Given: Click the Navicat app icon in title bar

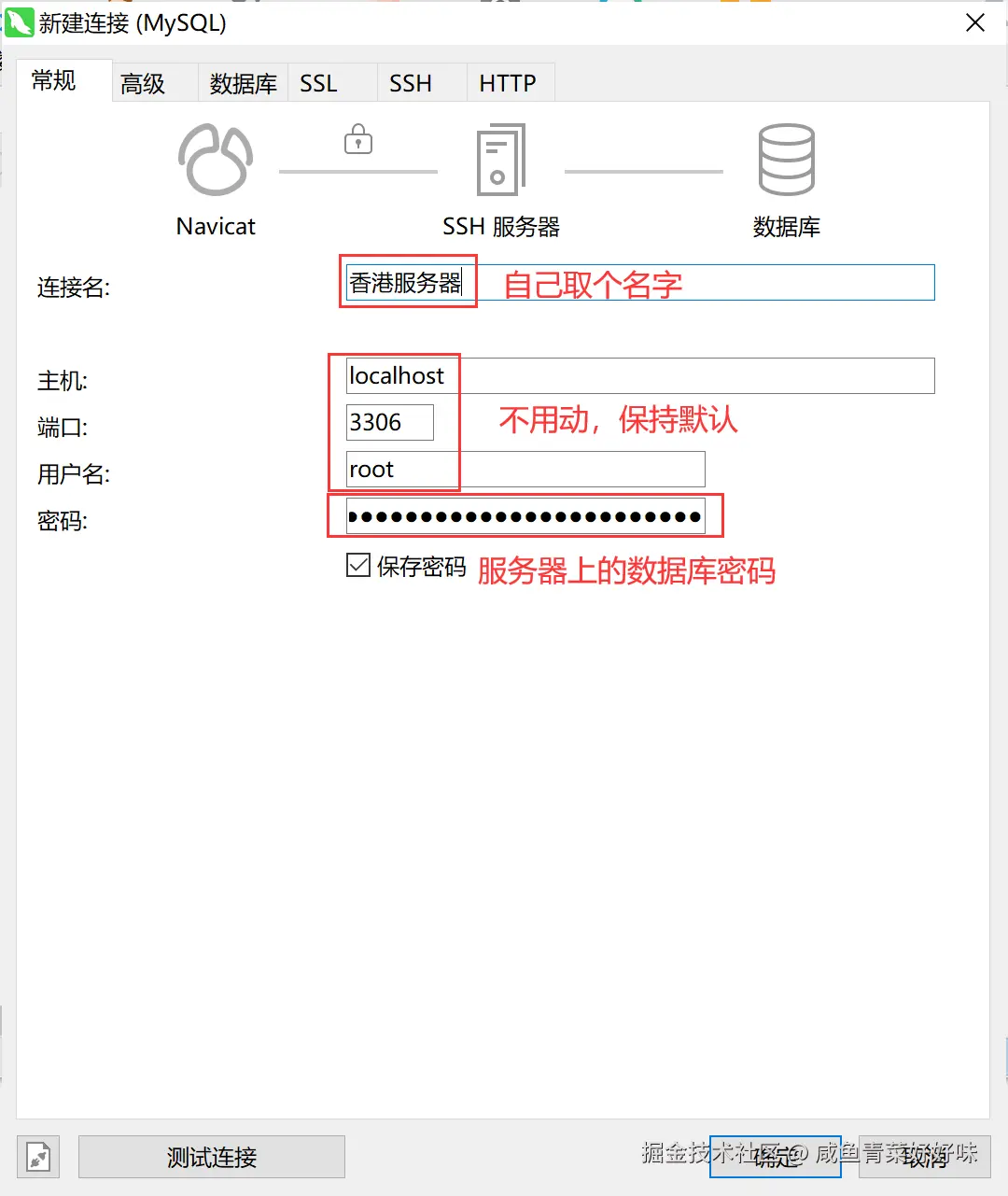Looking at the screenshot, I should click(19, 22).
